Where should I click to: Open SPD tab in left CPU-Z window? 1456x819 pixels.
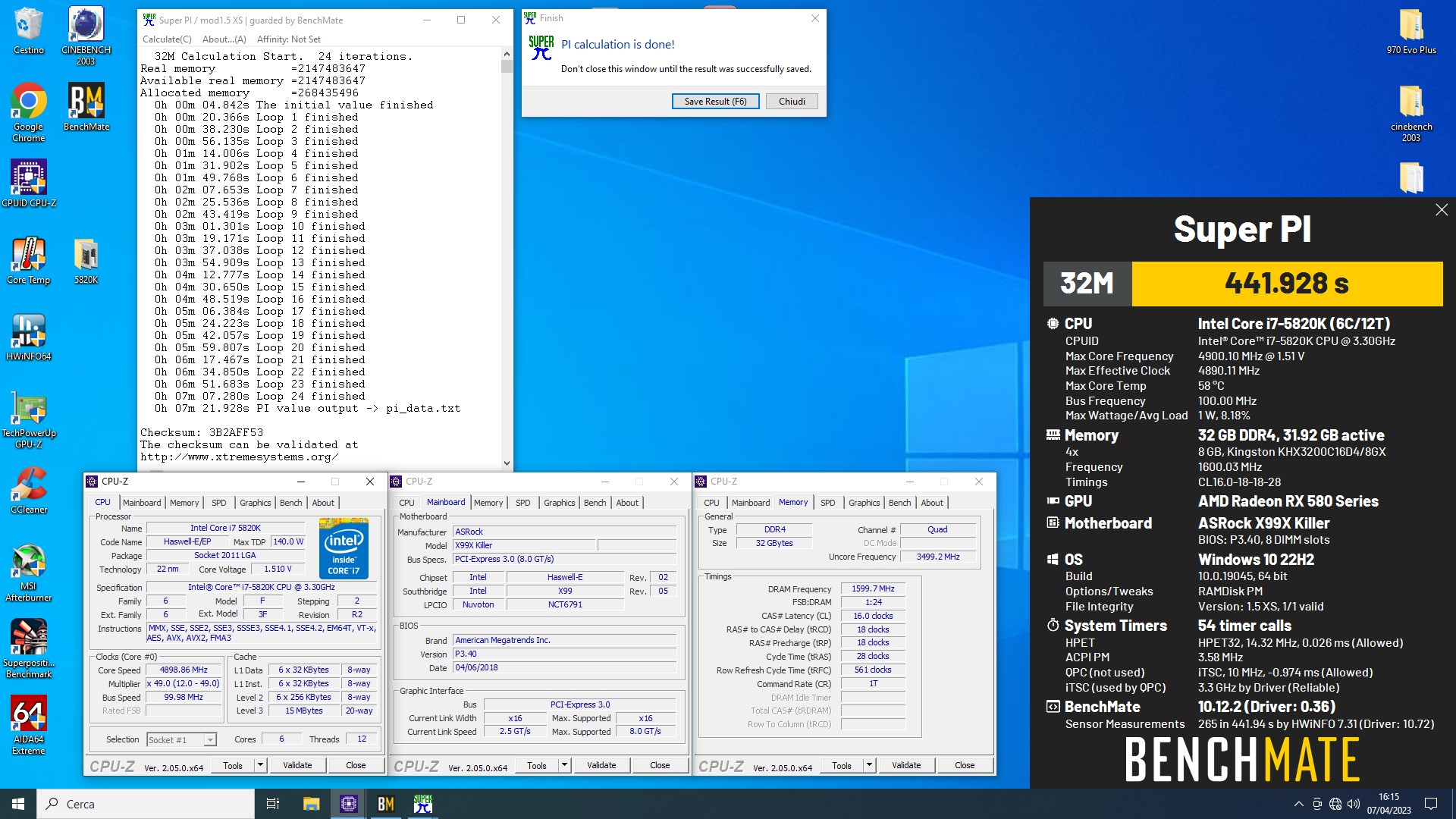coord(218,503)
